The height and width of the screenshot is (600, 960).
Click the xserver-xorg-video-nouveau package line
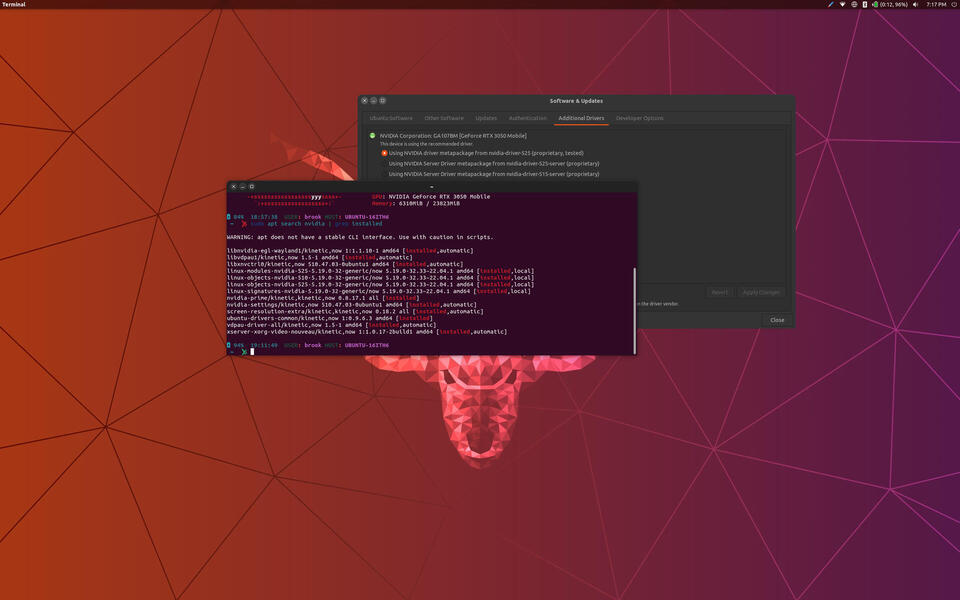367,331
